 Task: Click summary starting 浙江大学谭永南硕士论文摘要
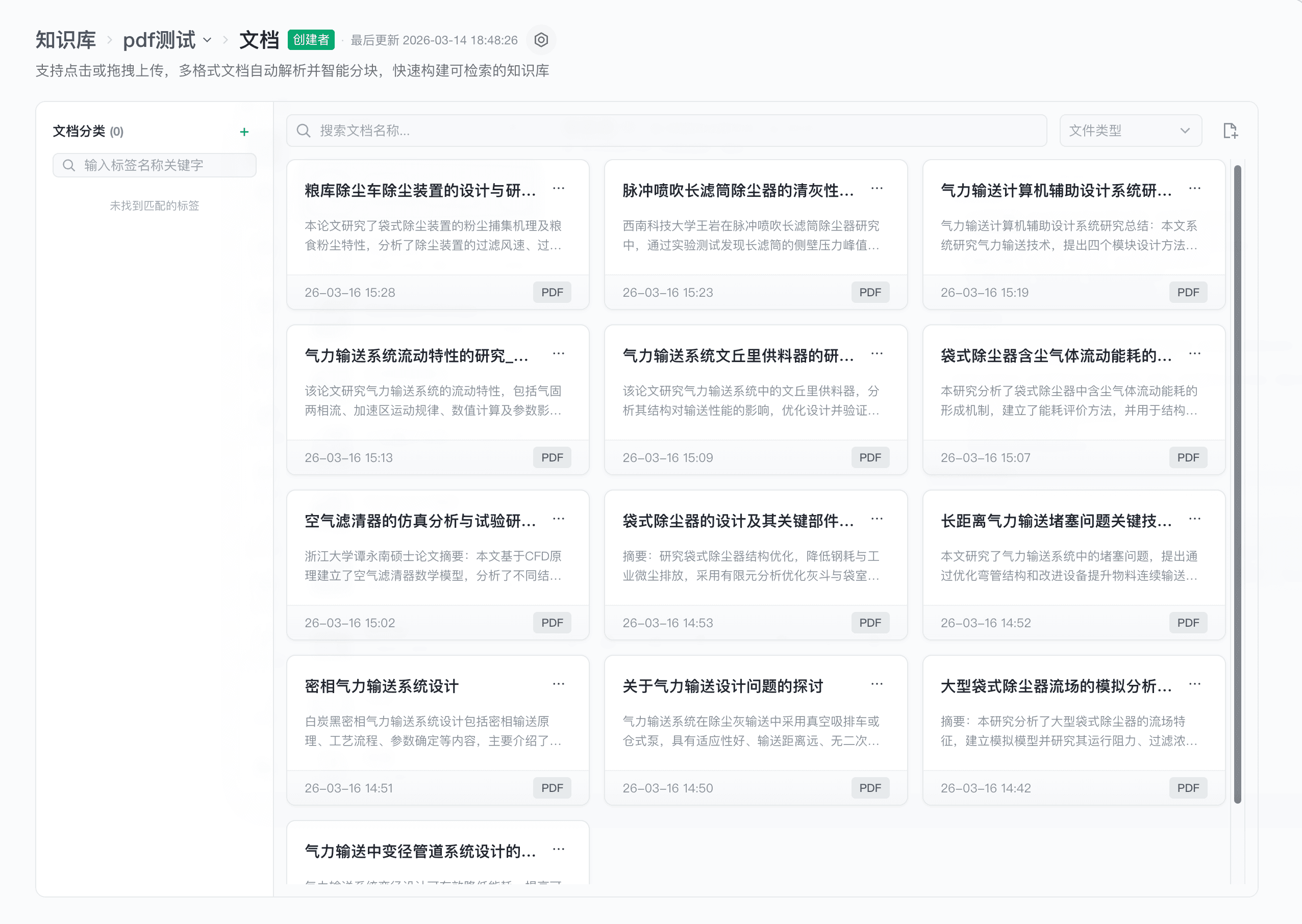(433, 566)
